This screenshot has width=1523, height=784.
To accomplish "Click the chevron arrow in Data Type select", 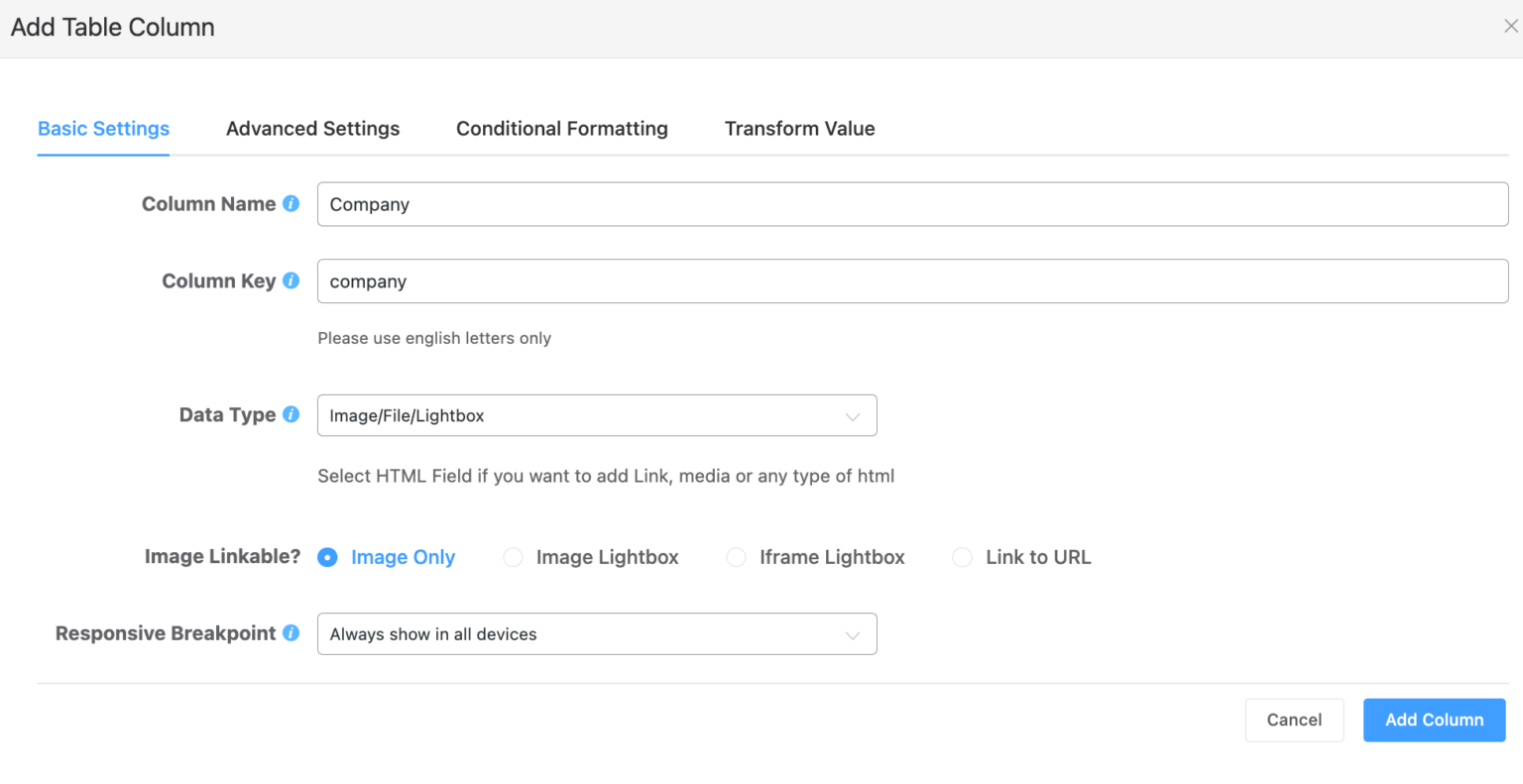I will 852,416.
